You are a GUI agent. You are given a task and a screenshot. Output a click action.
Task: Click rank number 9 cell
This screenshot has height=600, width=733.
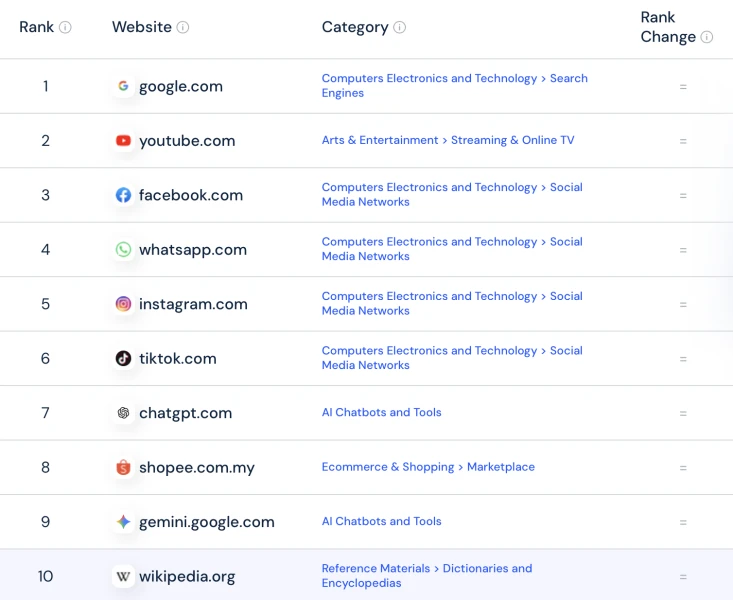click(x=45, y=521)
